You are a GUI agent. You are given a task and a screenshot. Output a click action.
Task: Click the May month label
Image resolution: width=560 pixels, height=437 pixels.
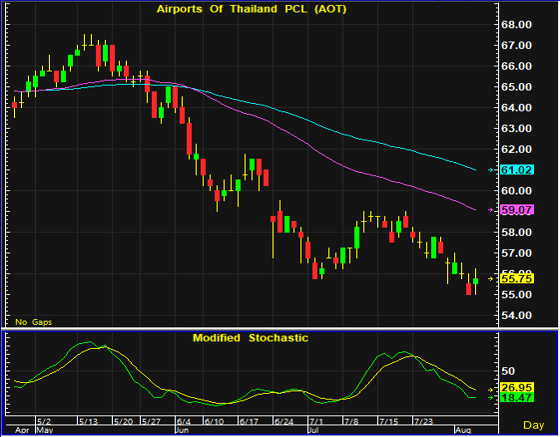click(45, 430)
